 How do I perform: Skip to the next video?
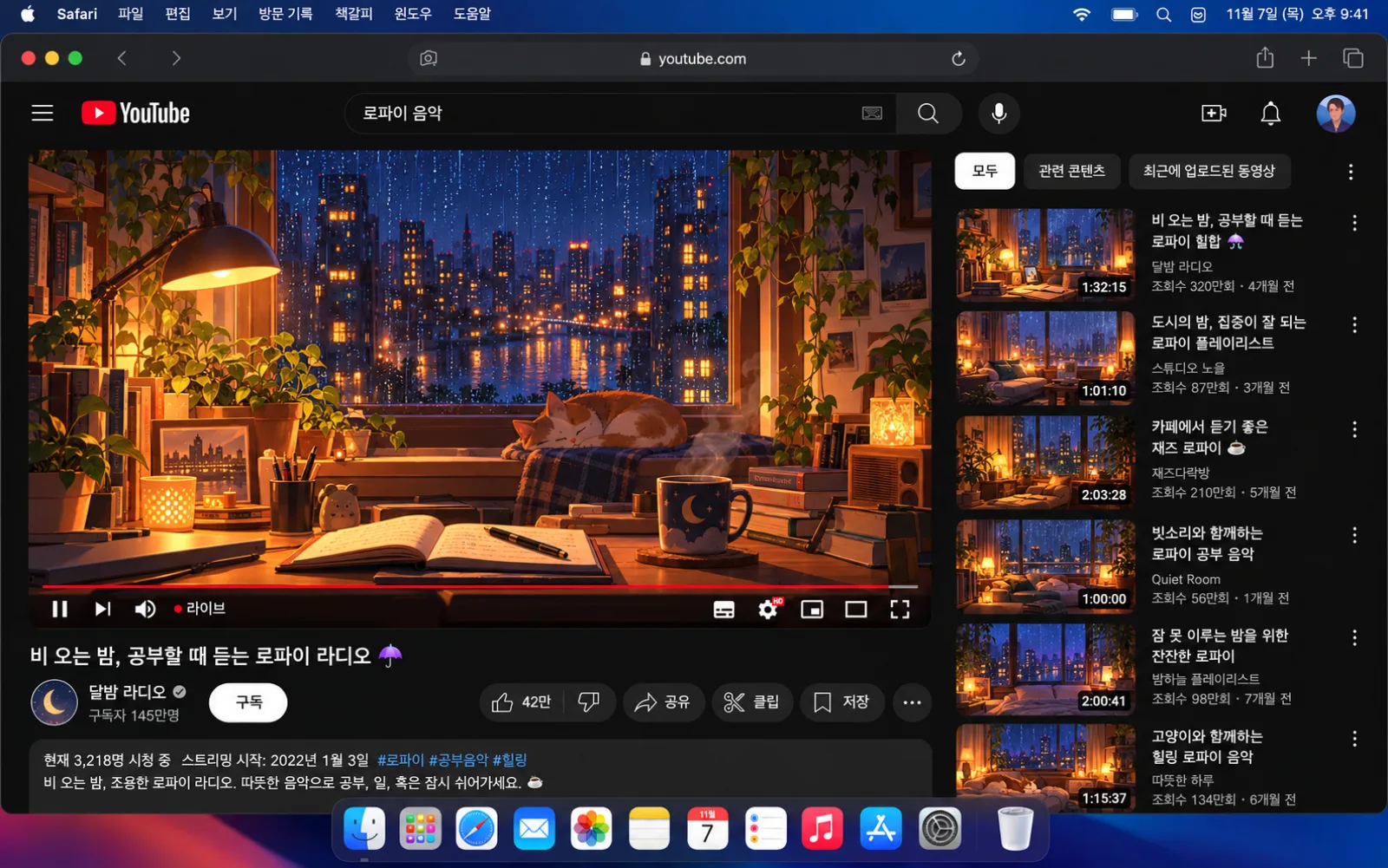point(102,609)
